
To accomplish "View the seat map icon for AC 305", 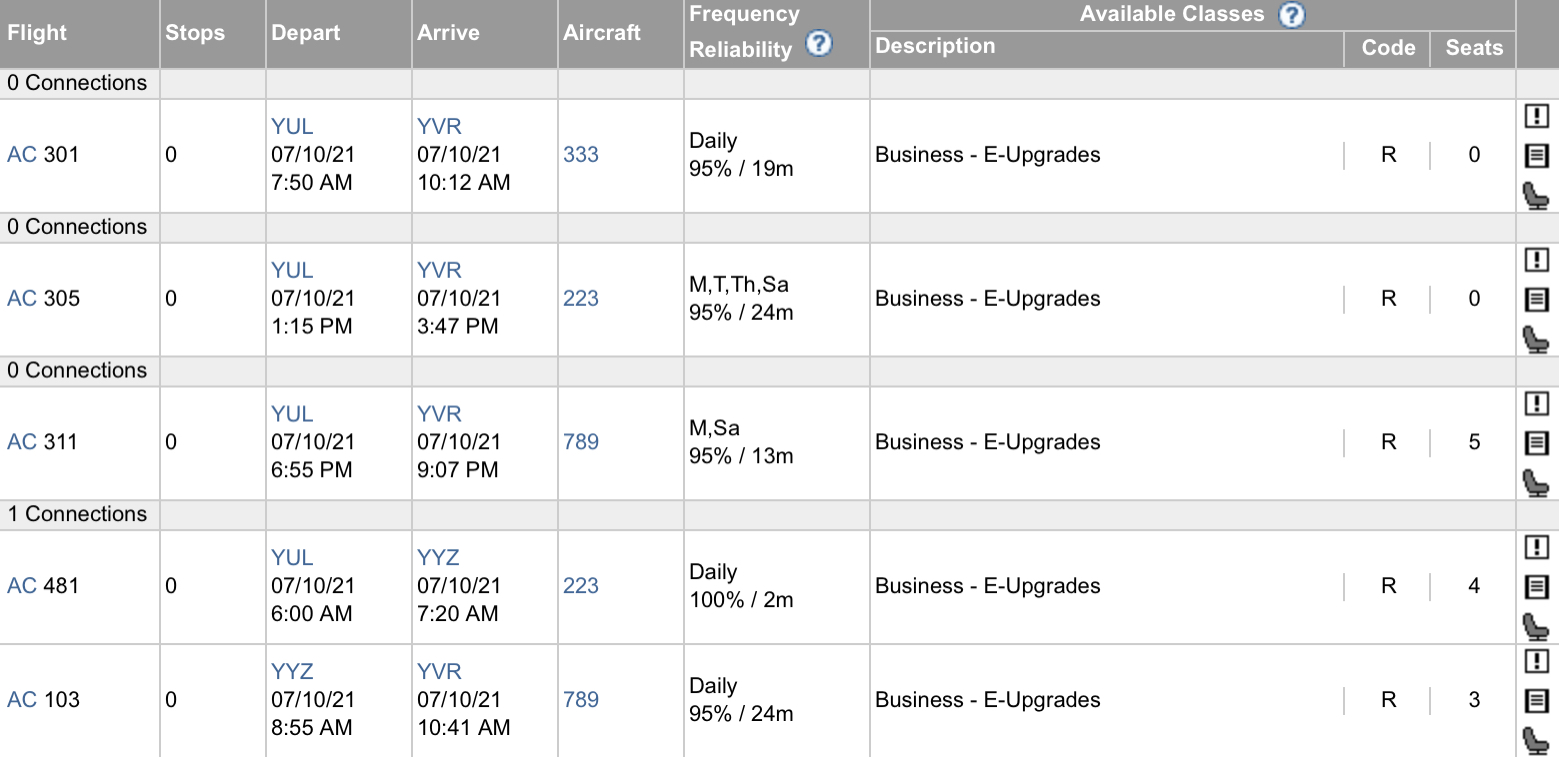I will point(1535,340).
